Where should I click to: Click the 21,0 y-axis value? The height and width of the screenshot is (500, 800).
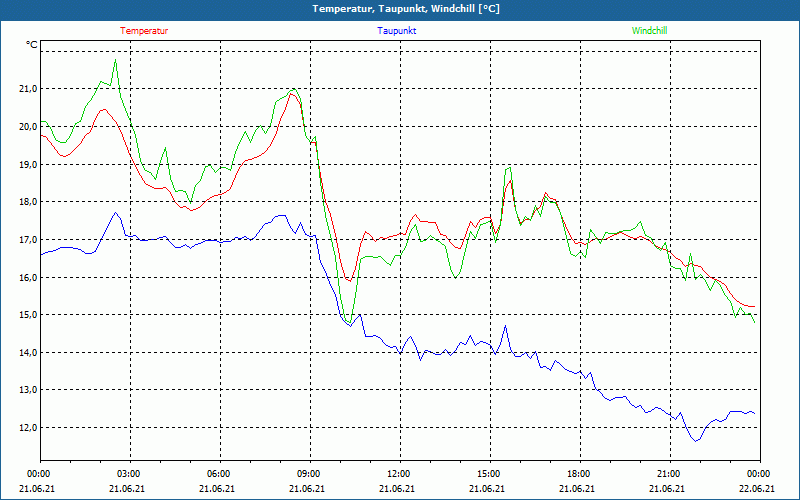coord(28,89)
